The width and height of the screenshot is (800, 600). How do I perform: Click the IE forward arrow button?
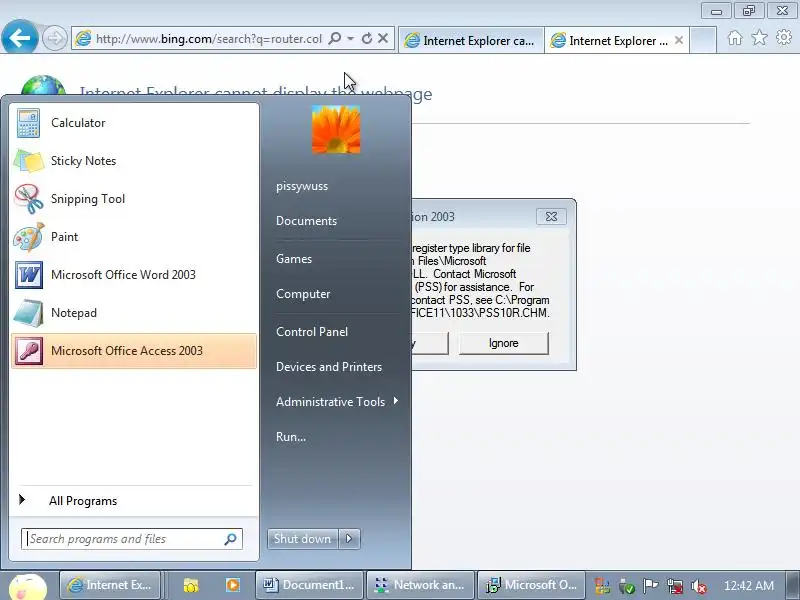click(54, 38)
